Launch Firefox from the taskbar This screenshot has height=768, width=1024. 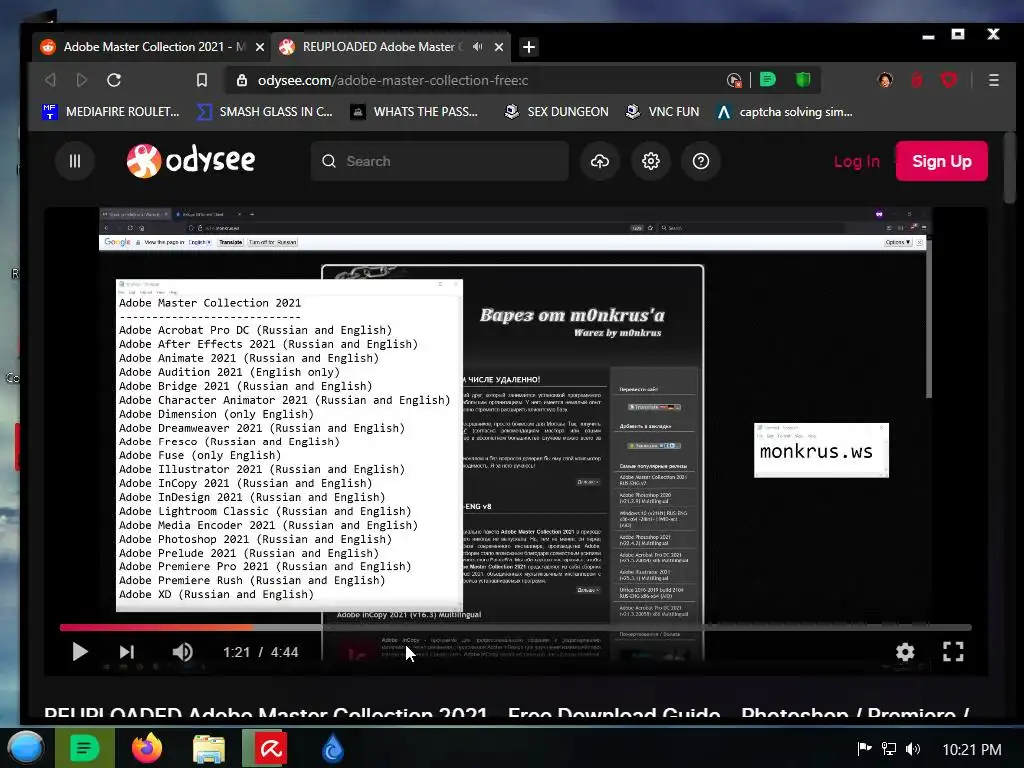pyautogui.click(x=147, y=748)
